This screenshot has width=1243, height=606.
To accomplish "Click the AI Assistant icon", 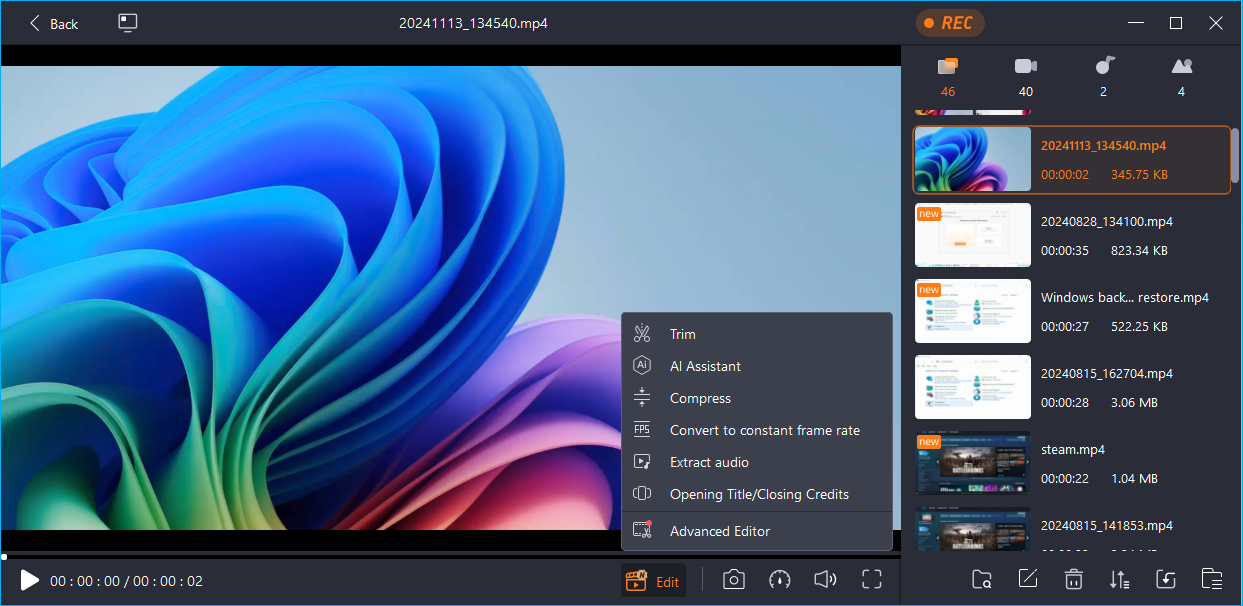I will click(x=642, y=366).
